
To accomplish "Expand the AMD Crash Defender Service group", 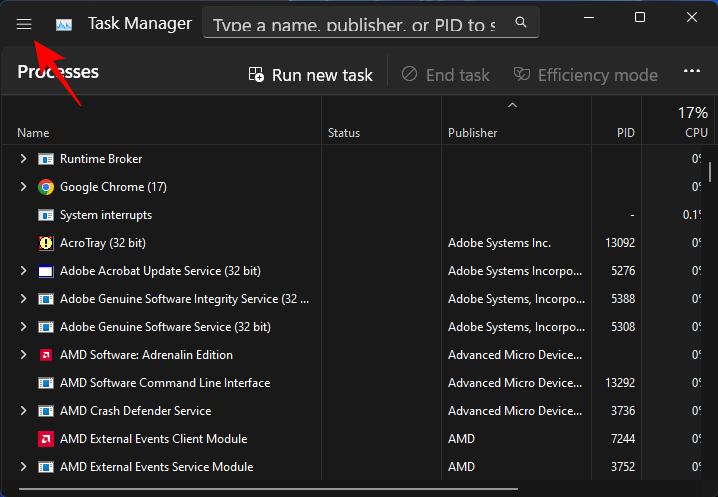I will (x=24, y=411).
